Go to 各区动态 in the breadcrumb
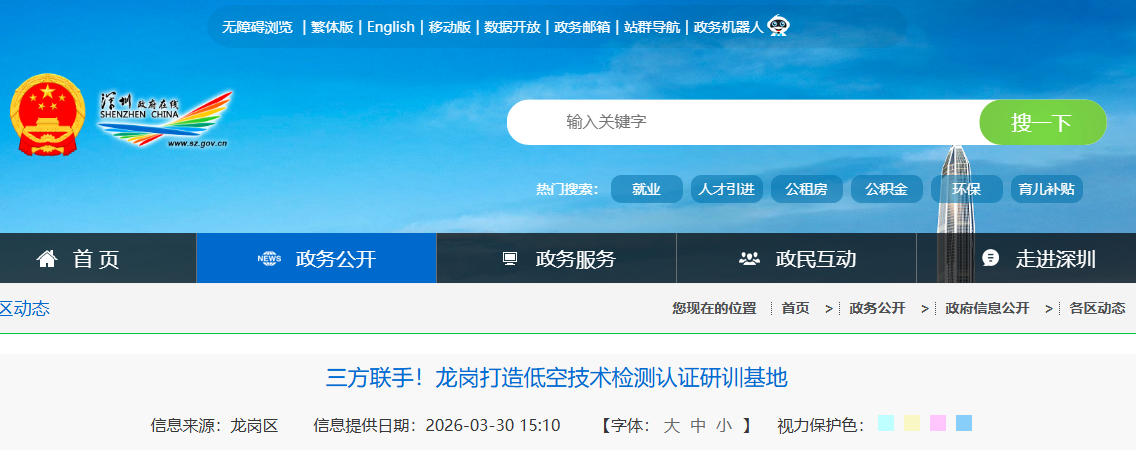1136x460 pixels. [1097, 309]
